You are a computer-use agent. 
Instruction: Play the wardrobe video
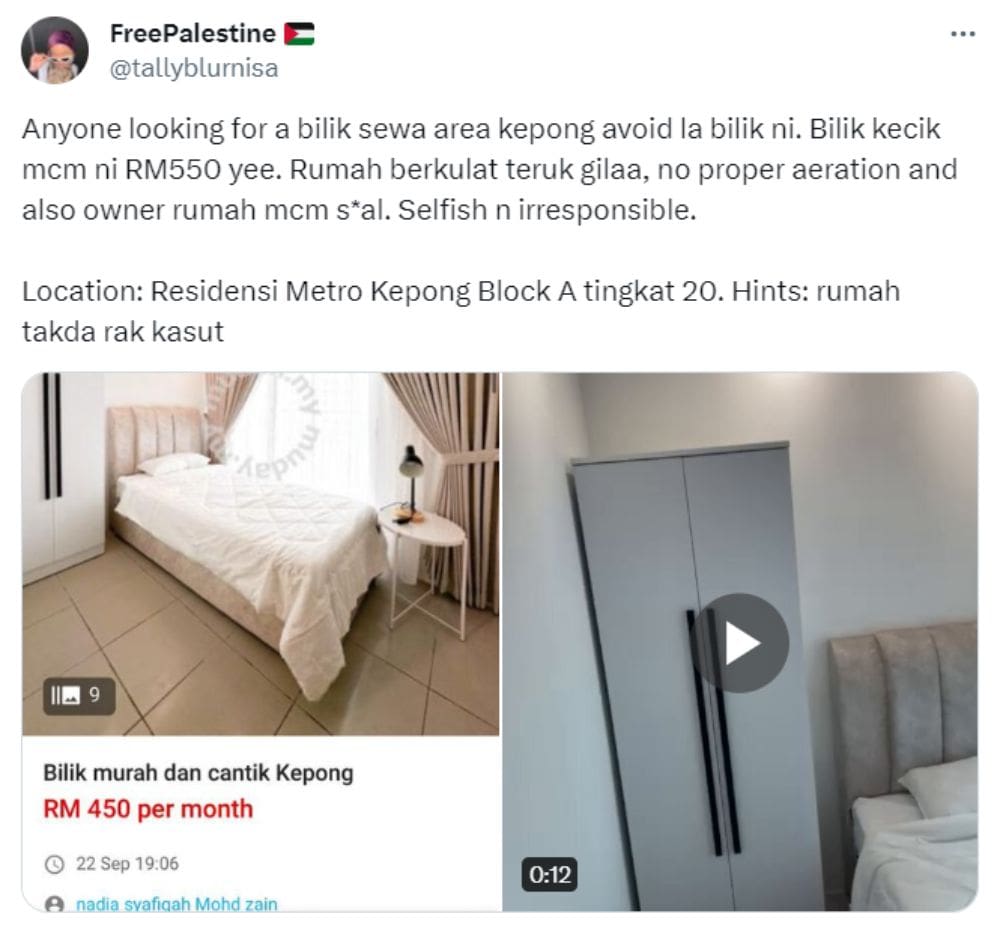click(x=740, y=643)
